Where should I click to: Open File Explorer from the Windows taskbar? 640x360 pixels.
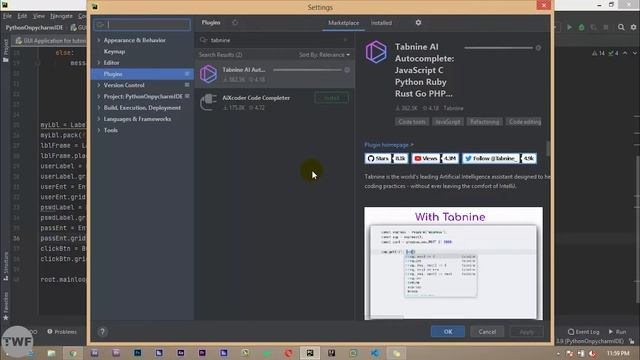(x=51, y=353)
